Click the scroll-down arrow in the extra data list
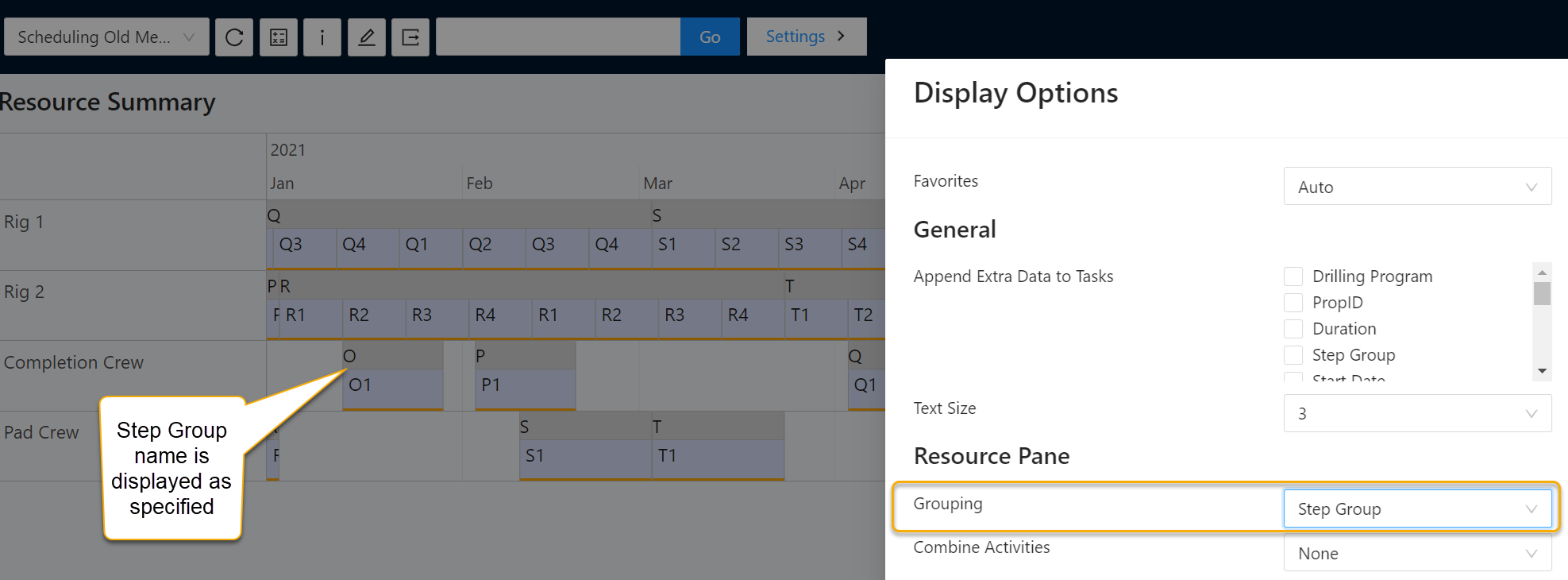1568x580 pixels. pyautogui.click(x=1542, y=371)
